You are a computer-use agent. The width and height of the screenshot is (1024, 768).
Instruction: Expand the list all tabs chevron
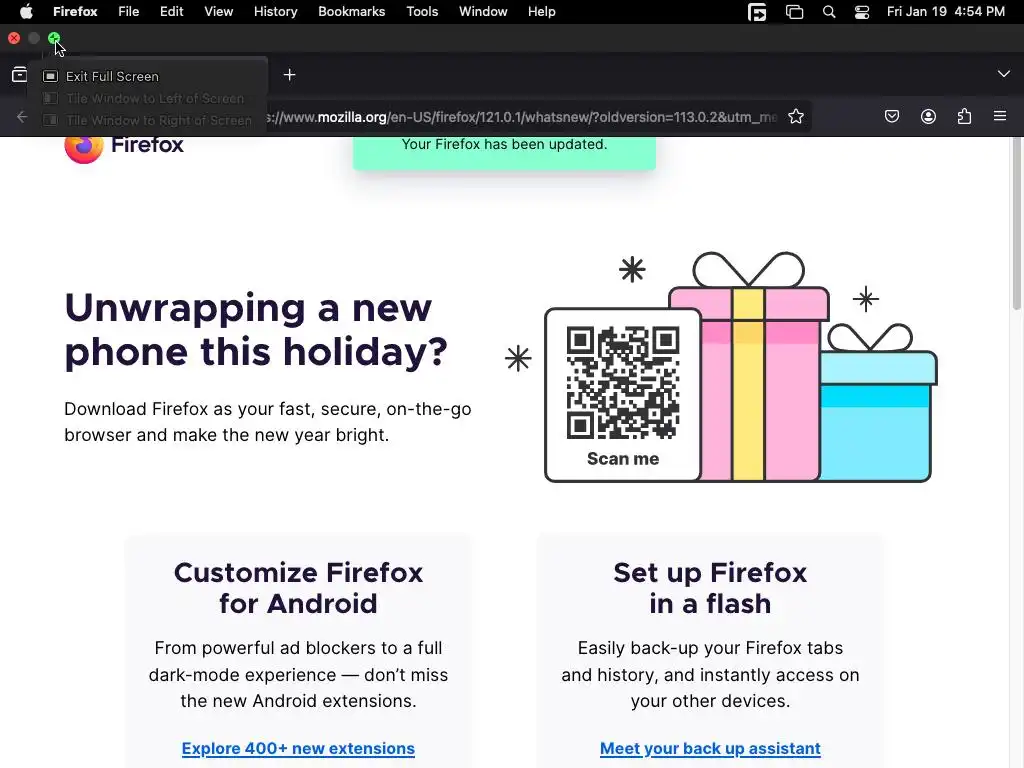[x=1004, y=74]
